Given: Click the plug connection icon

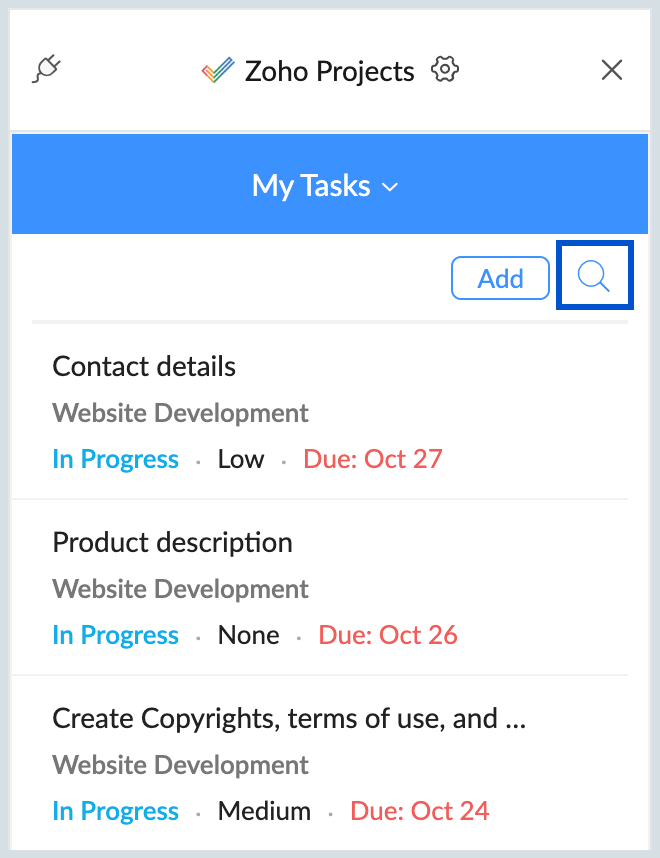Looking at the screenshot, I should pyautogui.click(x=47, y=70).
